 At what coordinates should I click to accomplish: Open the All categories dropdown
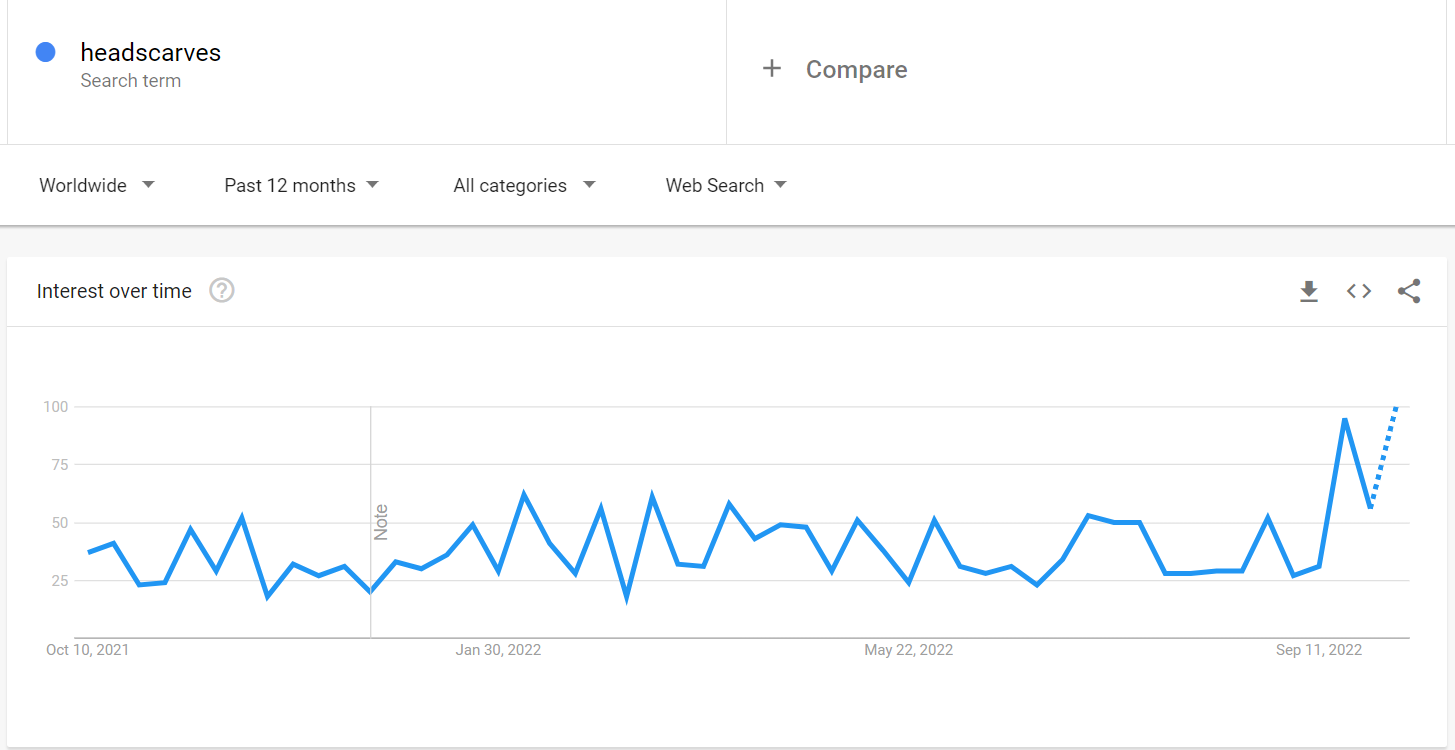click(524, 185)
